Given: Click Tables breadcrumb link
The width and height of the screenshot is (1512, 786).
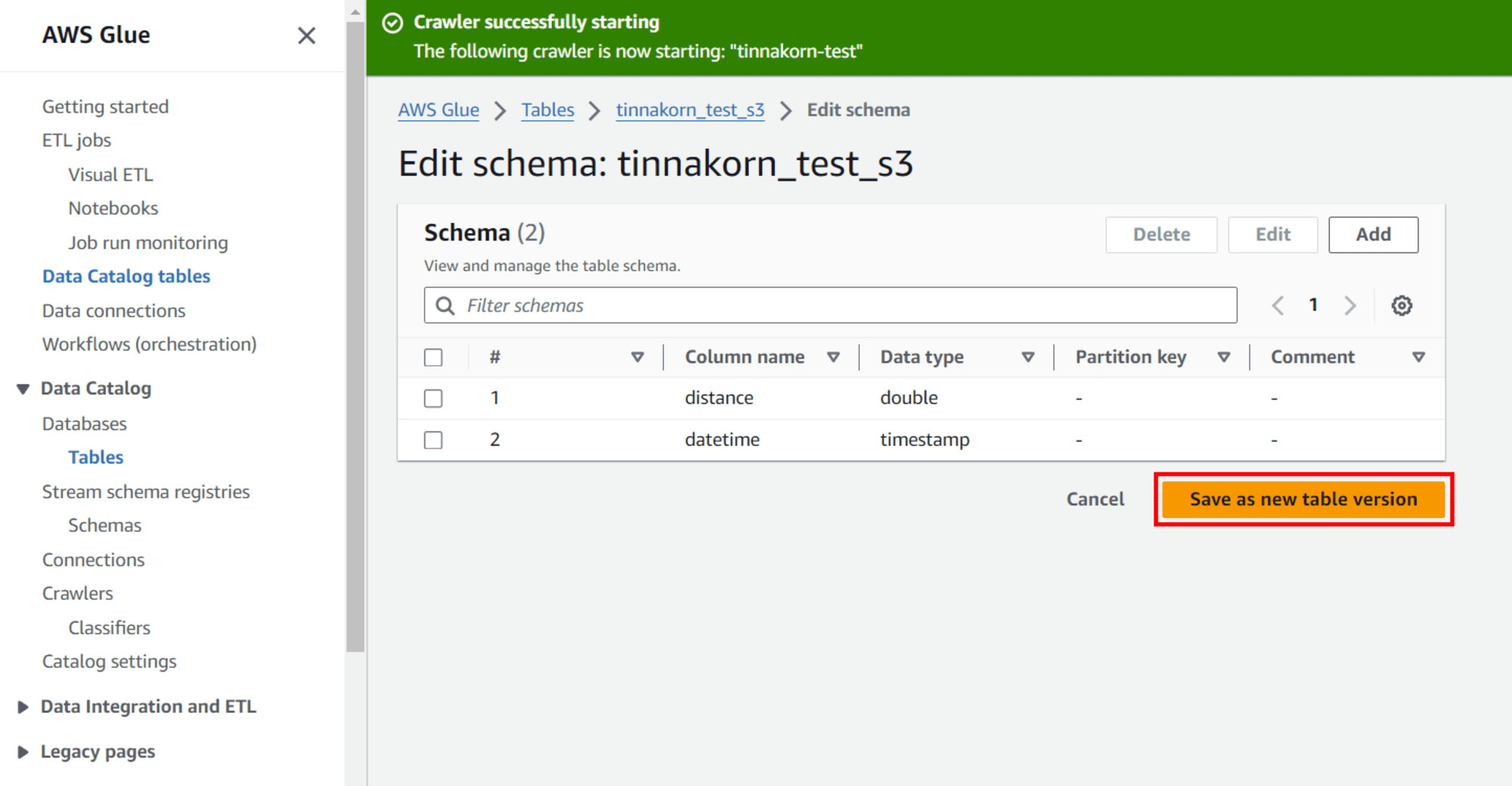Looking at the screenshot, I should click(548, 110).
